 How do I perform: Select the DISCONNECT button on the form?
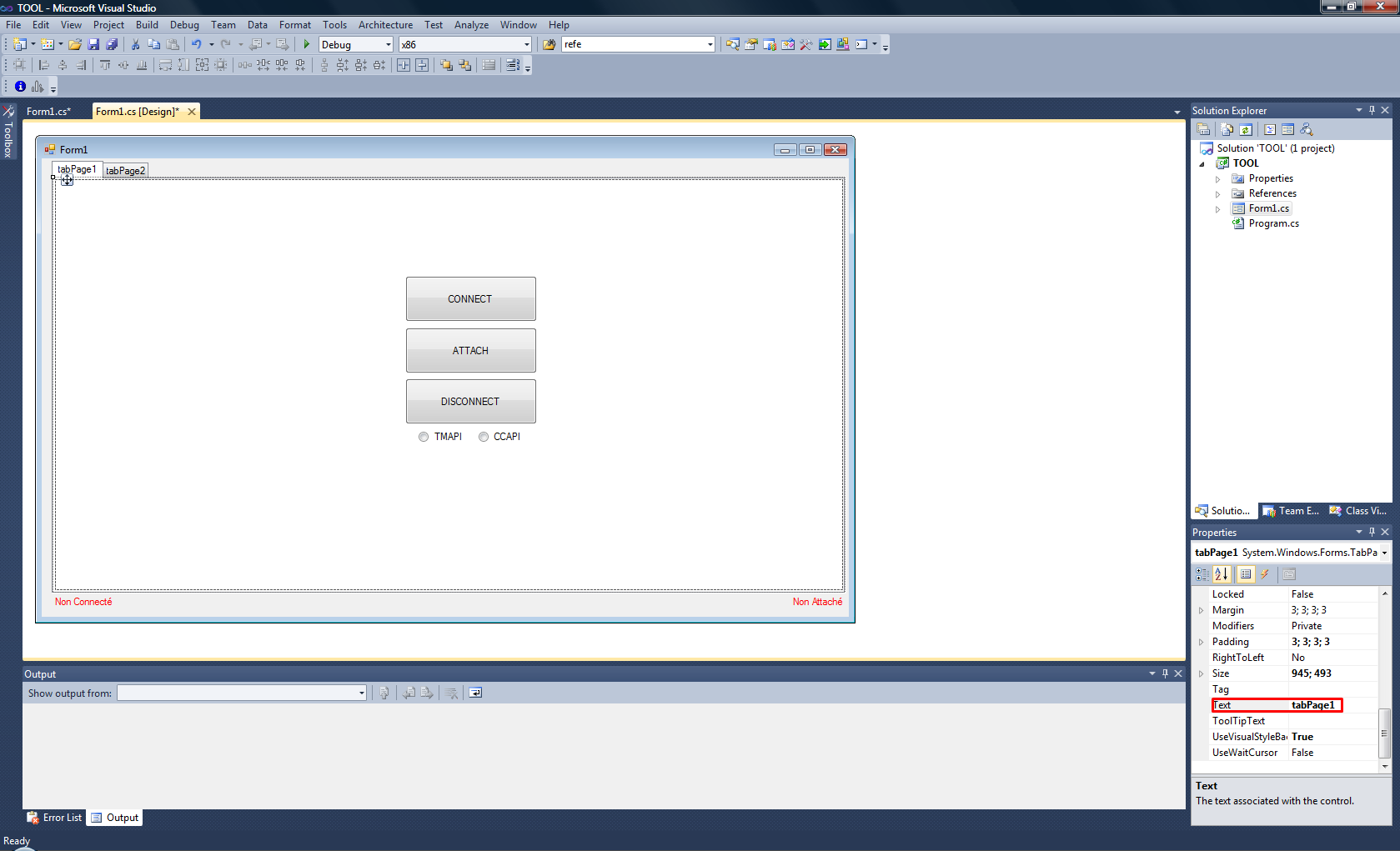point(470,401)
